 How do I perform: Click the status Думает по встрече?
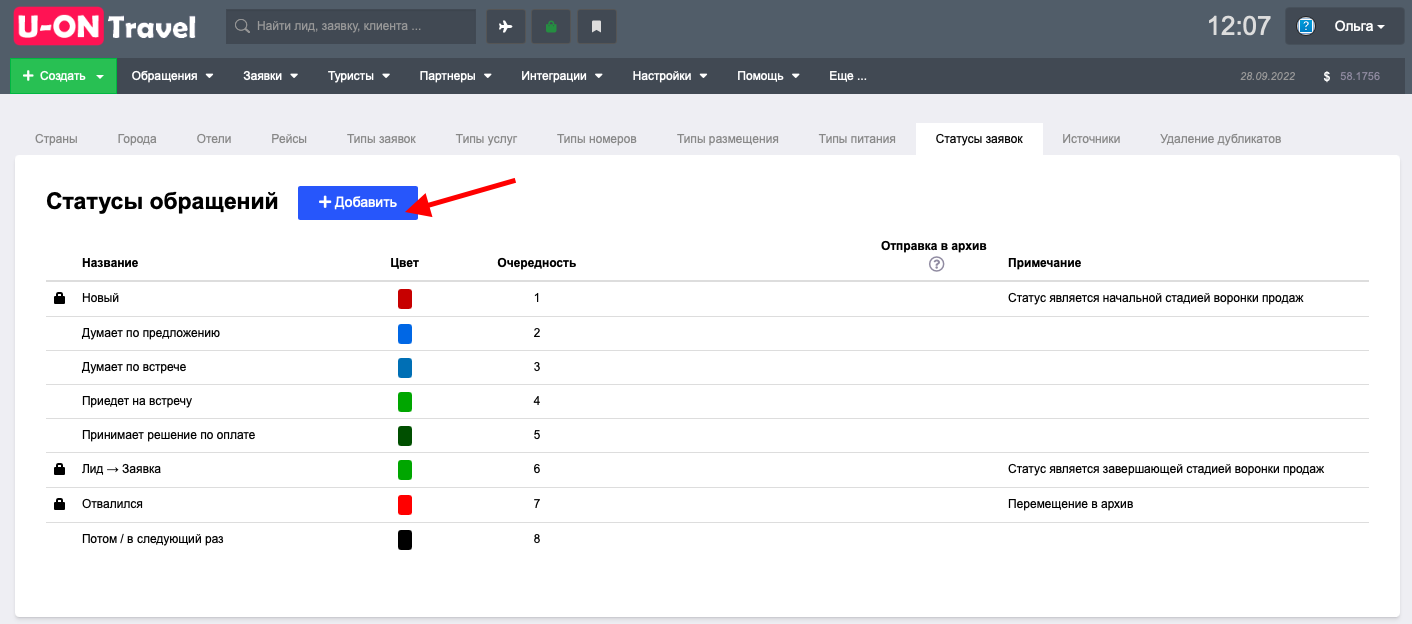click(134, 367)
